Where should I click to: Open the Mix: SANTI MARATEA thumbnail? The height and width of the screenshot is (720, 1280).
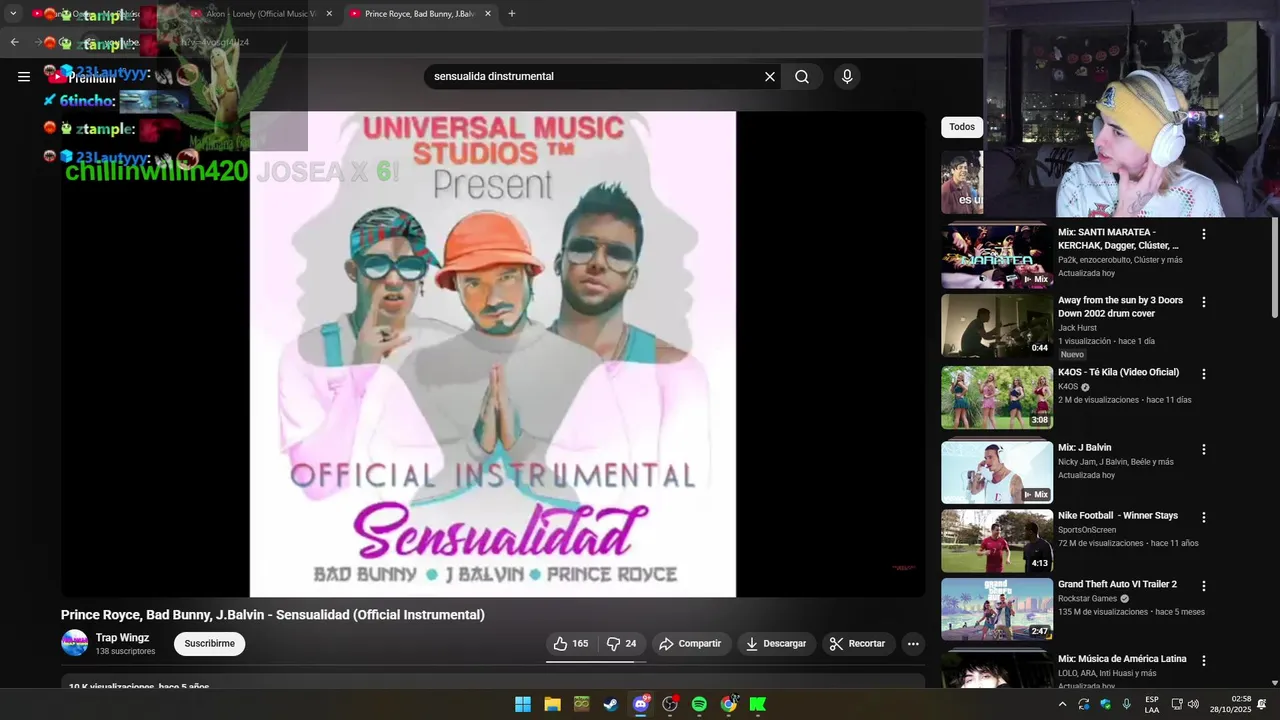997,256
